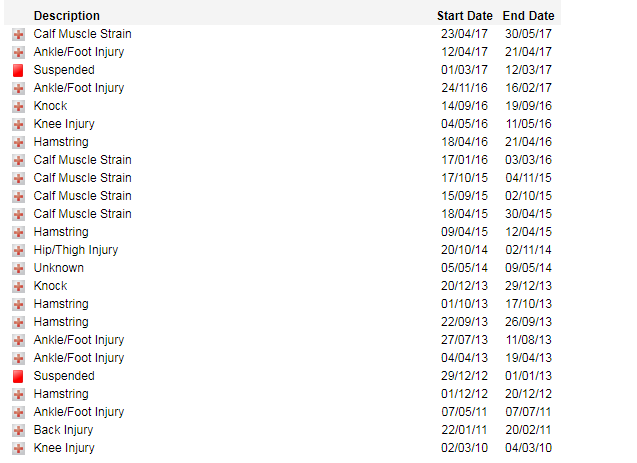Click the injury icon next to Back Injury
The height and width of the screenshot is (463, 637).
[18, 431]
